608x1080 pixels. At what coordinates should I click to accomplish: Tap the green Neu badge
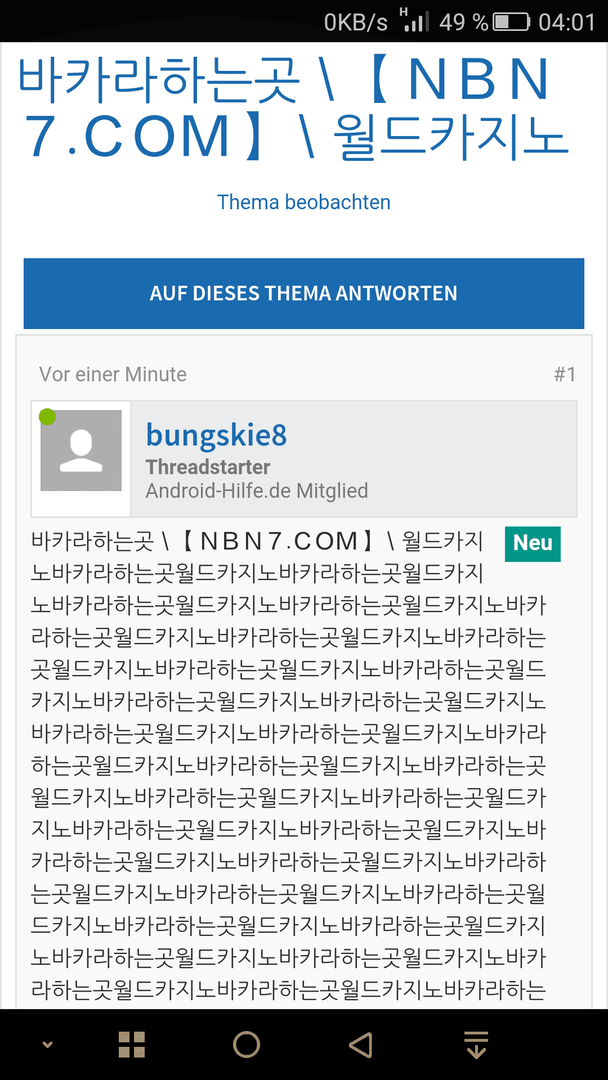click(532, 543)
